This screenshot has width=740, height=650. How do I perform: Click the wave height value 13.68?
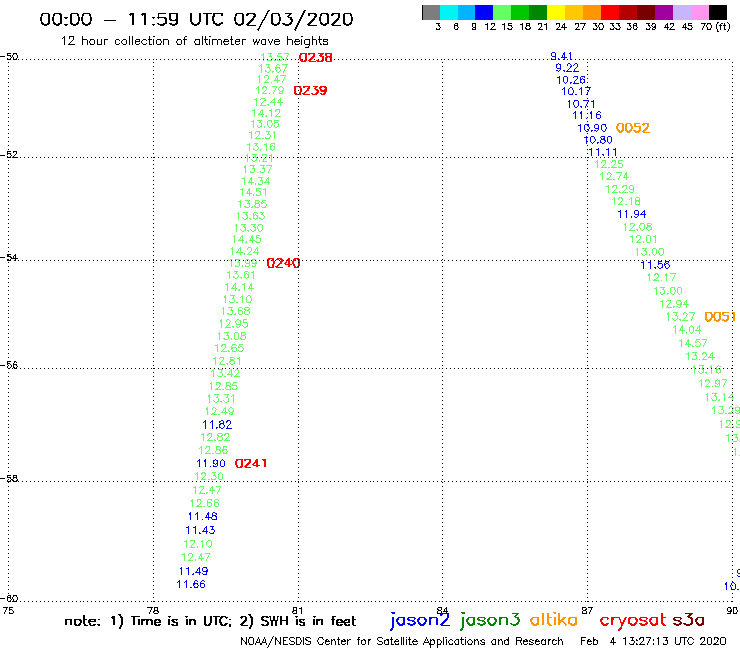coord(235,312)
